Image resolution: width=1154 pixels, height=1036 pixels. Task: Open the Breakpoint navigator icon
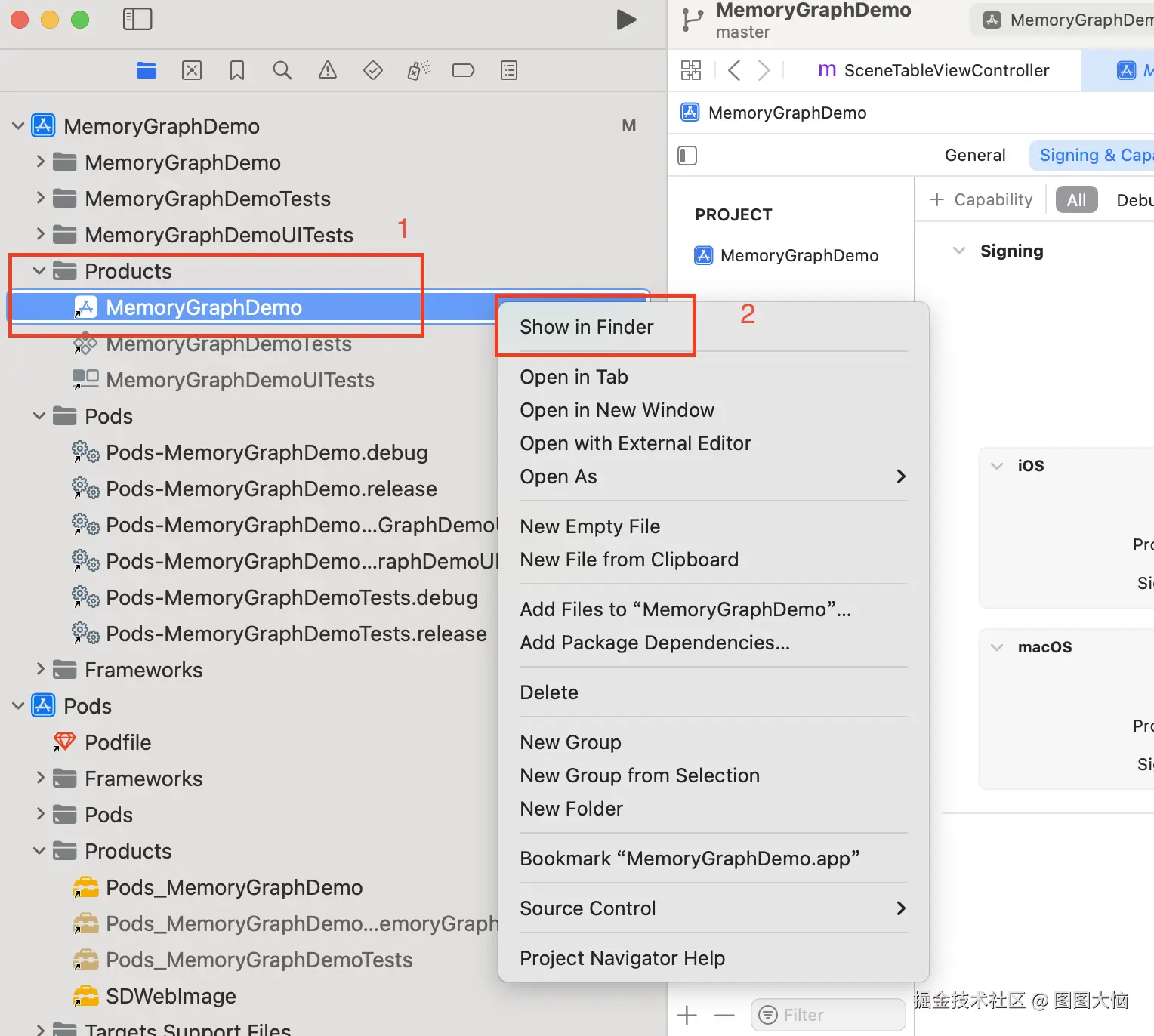tap(463, 70)
